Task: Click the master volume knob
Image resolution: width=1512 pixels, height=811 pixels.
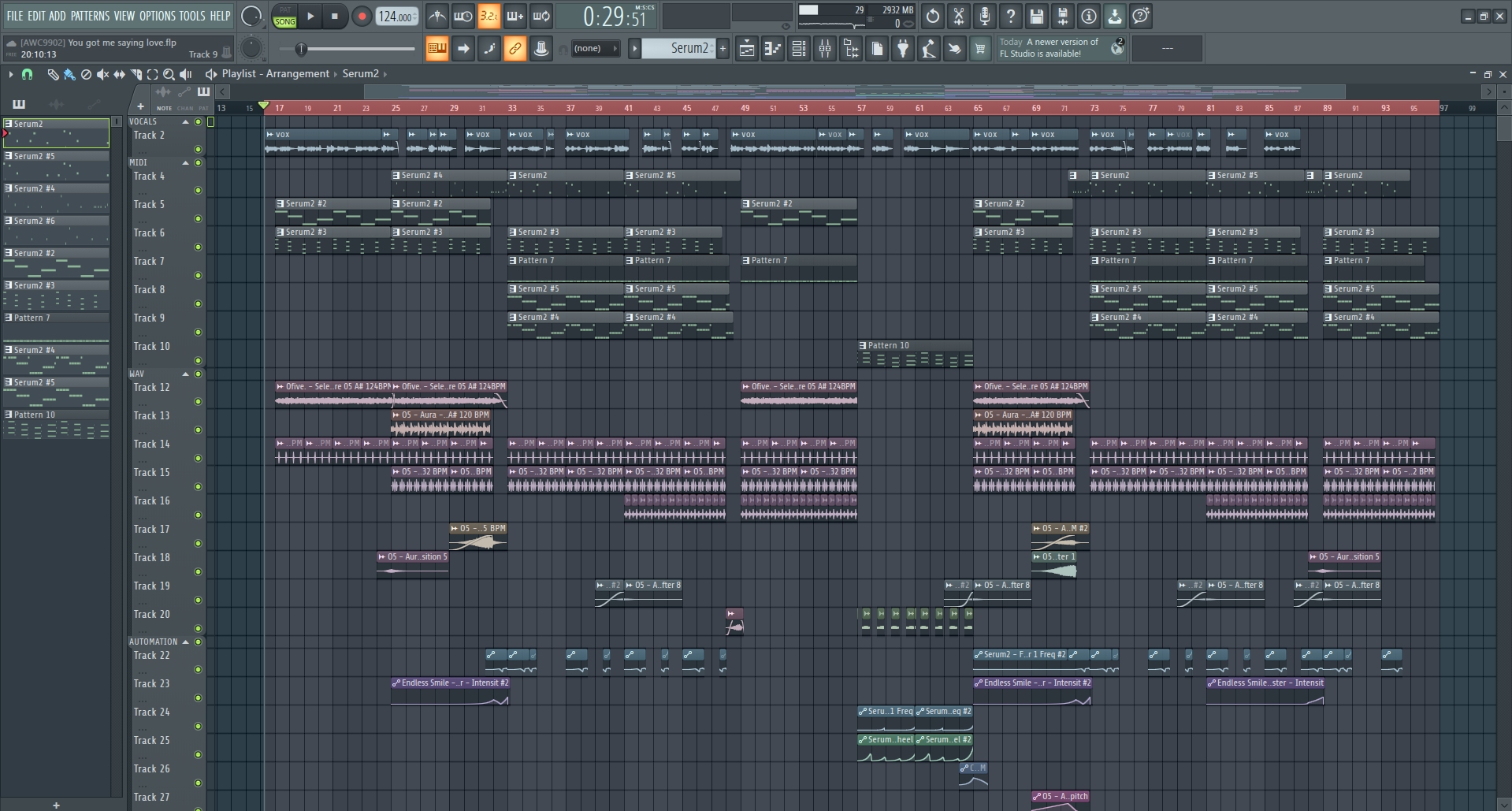Action: [x=251, y=16]
